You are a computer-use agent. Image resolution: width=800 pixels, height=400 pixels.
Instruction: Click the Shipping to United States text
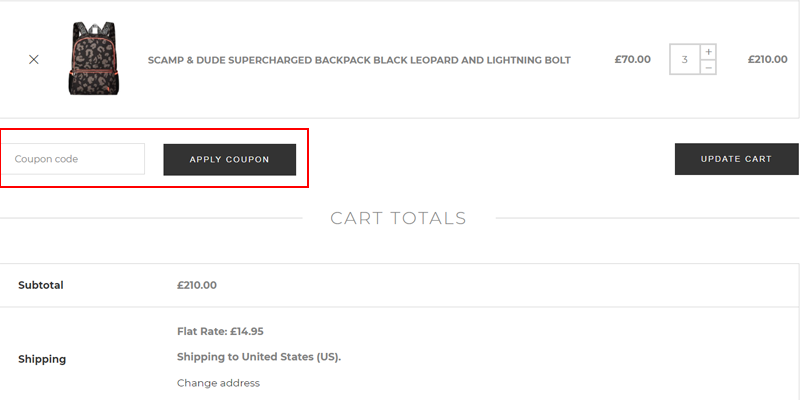coord(259,357)
